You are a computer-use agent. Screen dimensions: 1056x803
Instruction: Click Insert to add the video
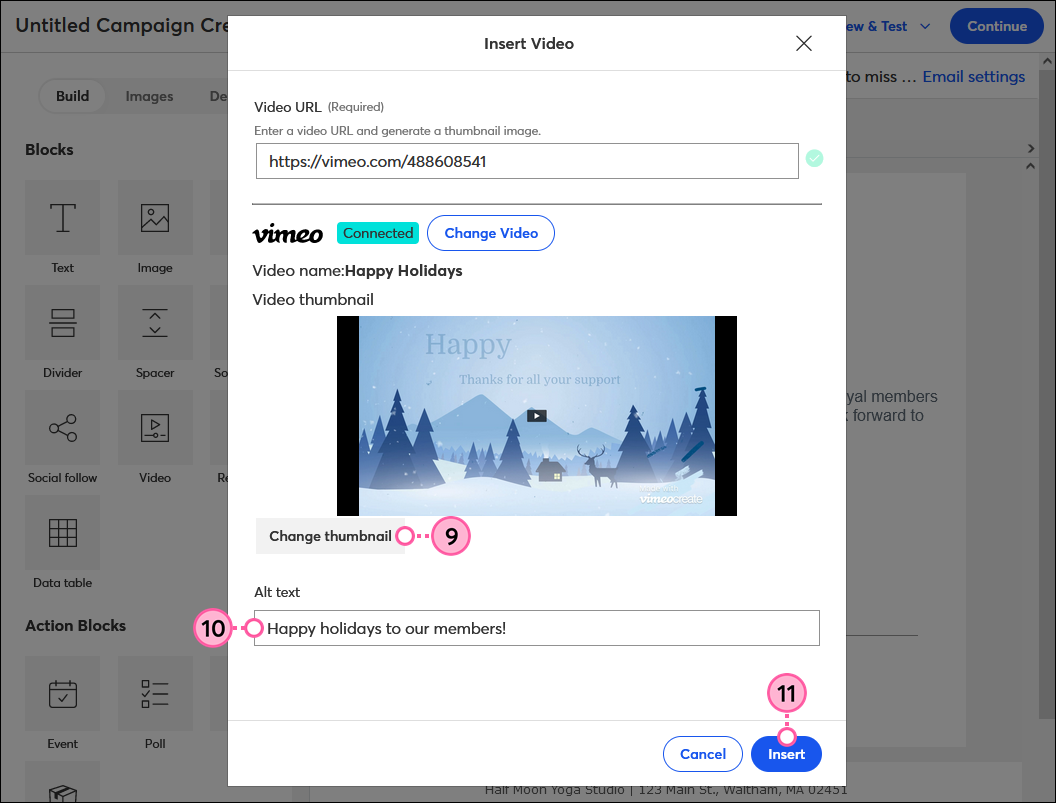(786, 754)
